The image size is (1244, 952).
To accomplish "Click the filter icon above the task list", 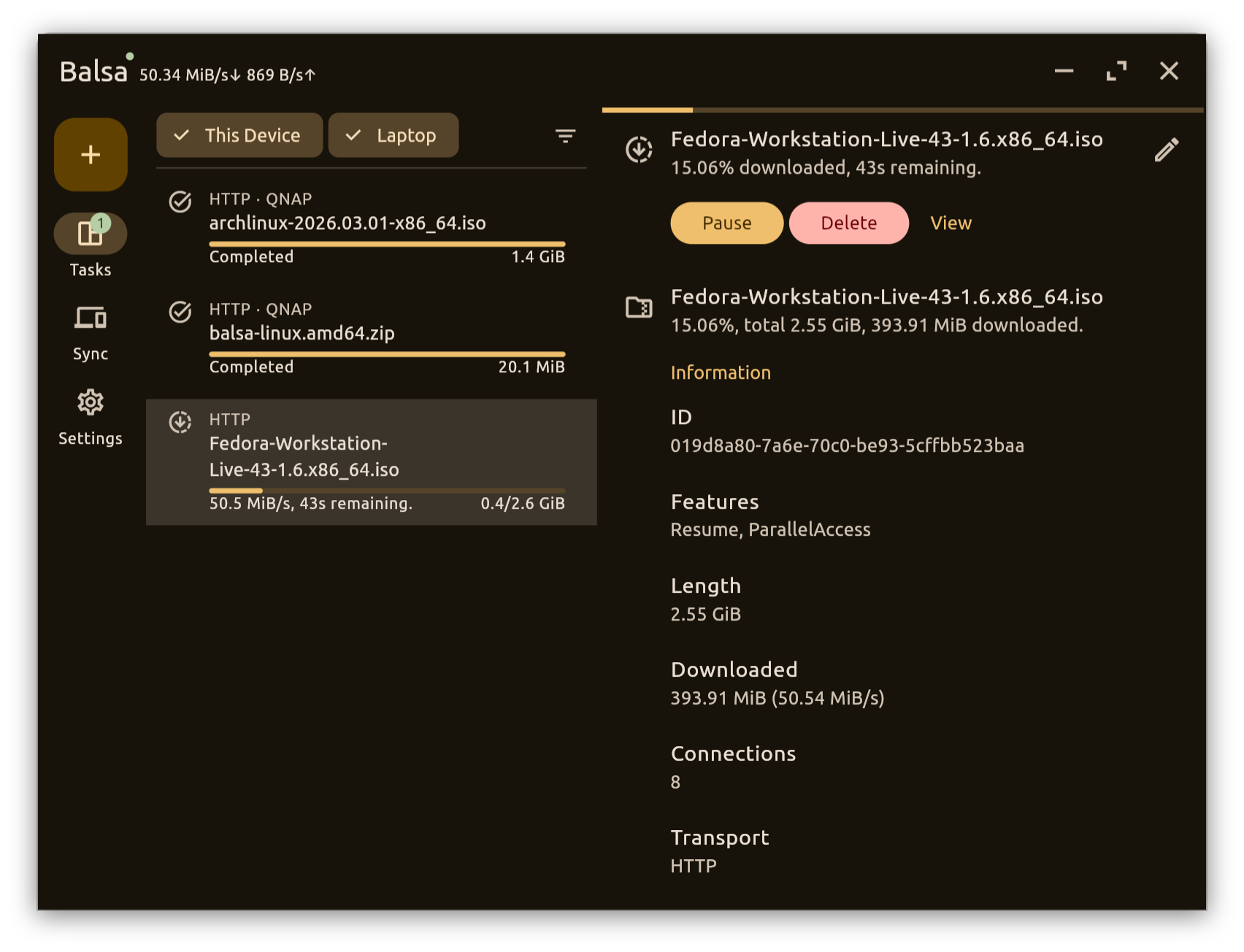I will [564, 136].
